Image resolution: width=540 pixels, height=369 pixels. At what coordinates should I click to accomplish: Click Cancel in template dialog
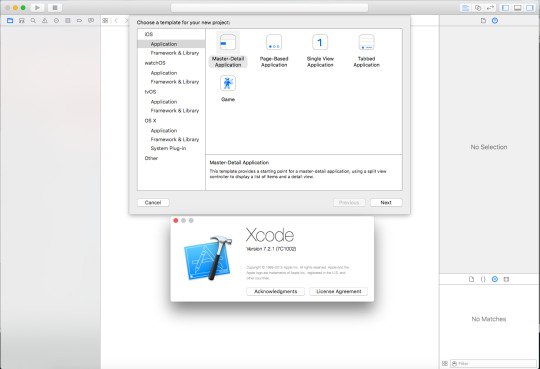(153, 203)
